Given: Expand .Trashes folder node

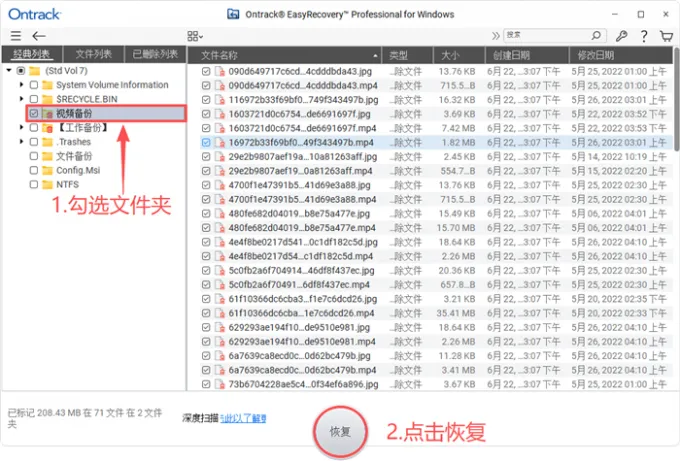Looking at the screenshot, I should [21, 142].
